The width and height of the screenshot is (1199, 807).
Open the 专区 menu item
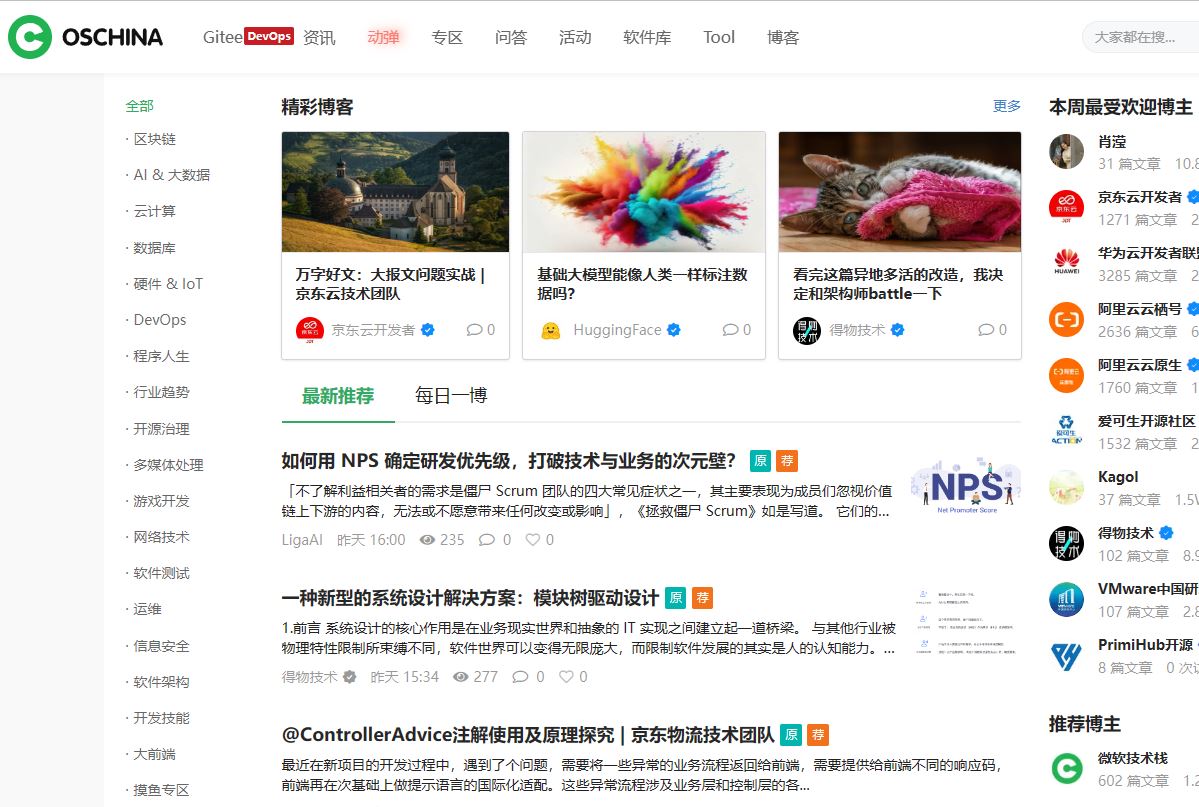click(x=447, y=37)
